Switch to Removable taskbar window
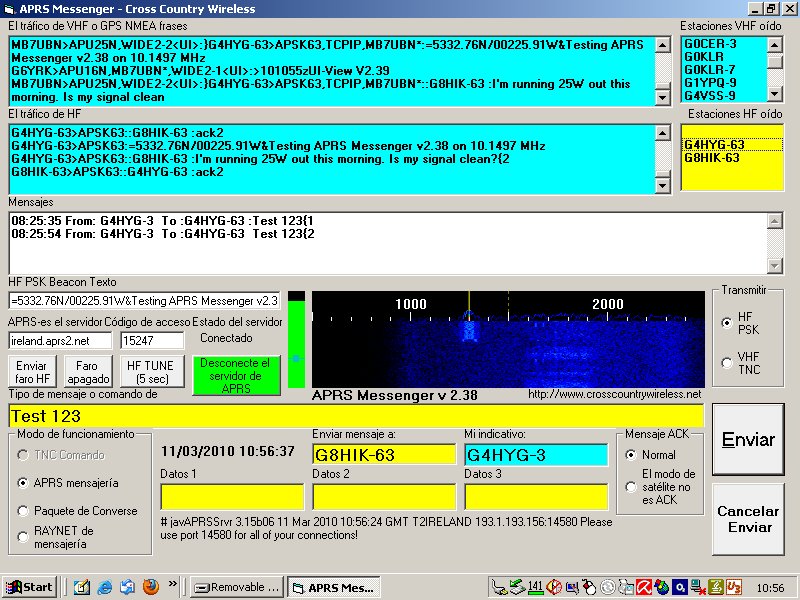Screen dimensions: 800x600 click(x=237, y=587)
